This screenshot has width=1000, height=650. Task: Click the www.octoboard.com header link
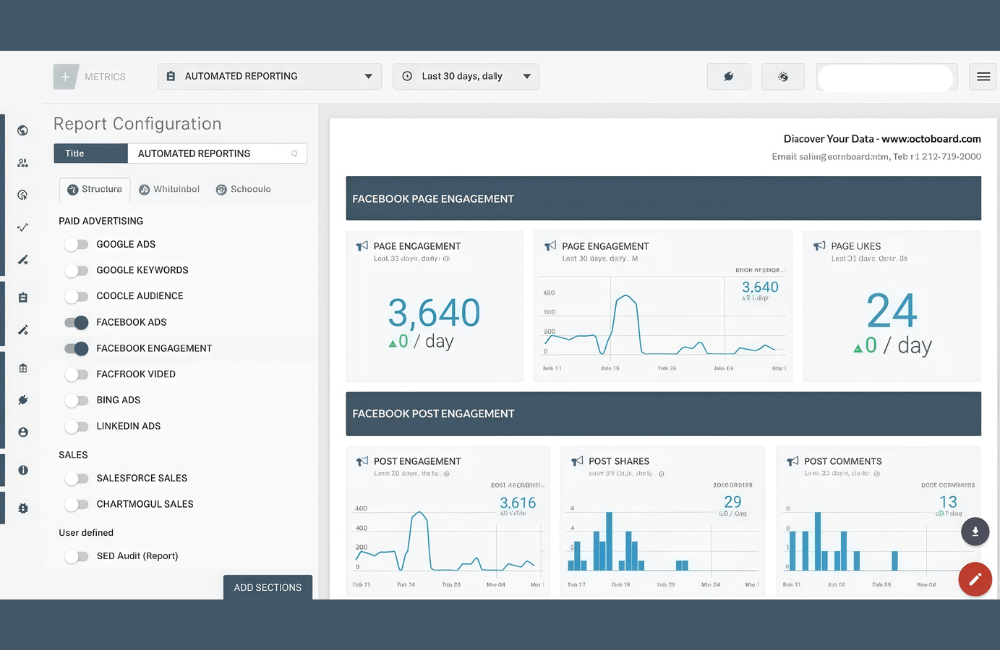click(x=930, y=139)
